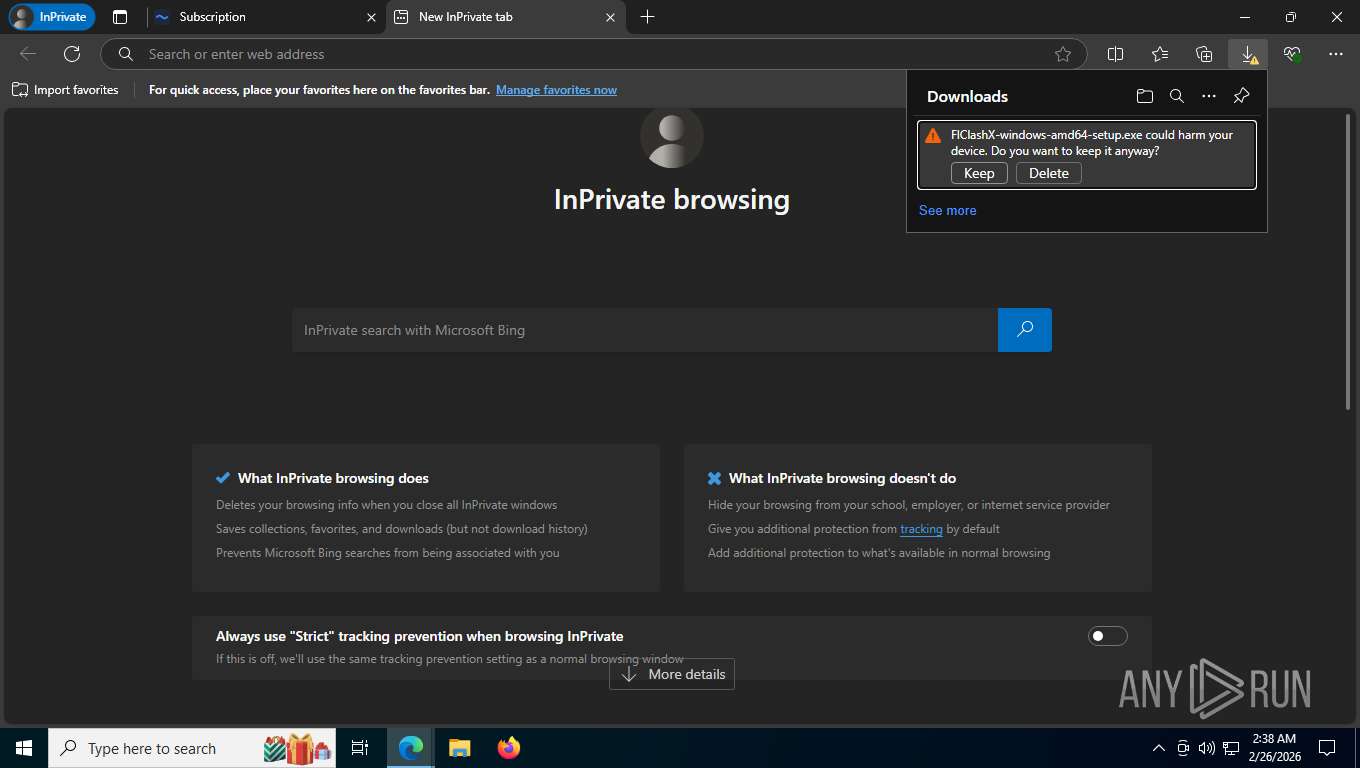Viewport: 1360px width, 768px height.
Task: Click the browser back arrow
Action: pos(28,54)
